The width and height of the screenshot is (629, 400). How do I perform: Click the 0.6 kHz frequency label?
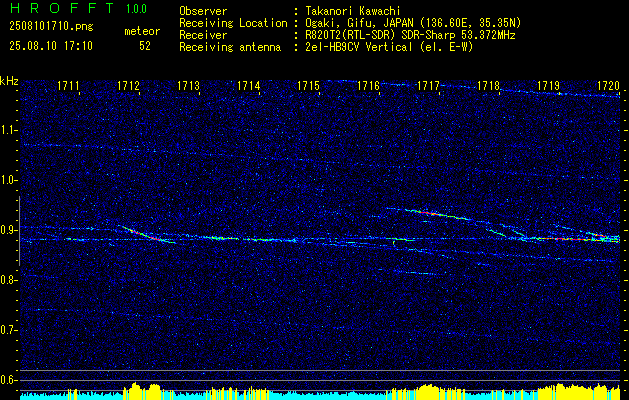(7, 380)
